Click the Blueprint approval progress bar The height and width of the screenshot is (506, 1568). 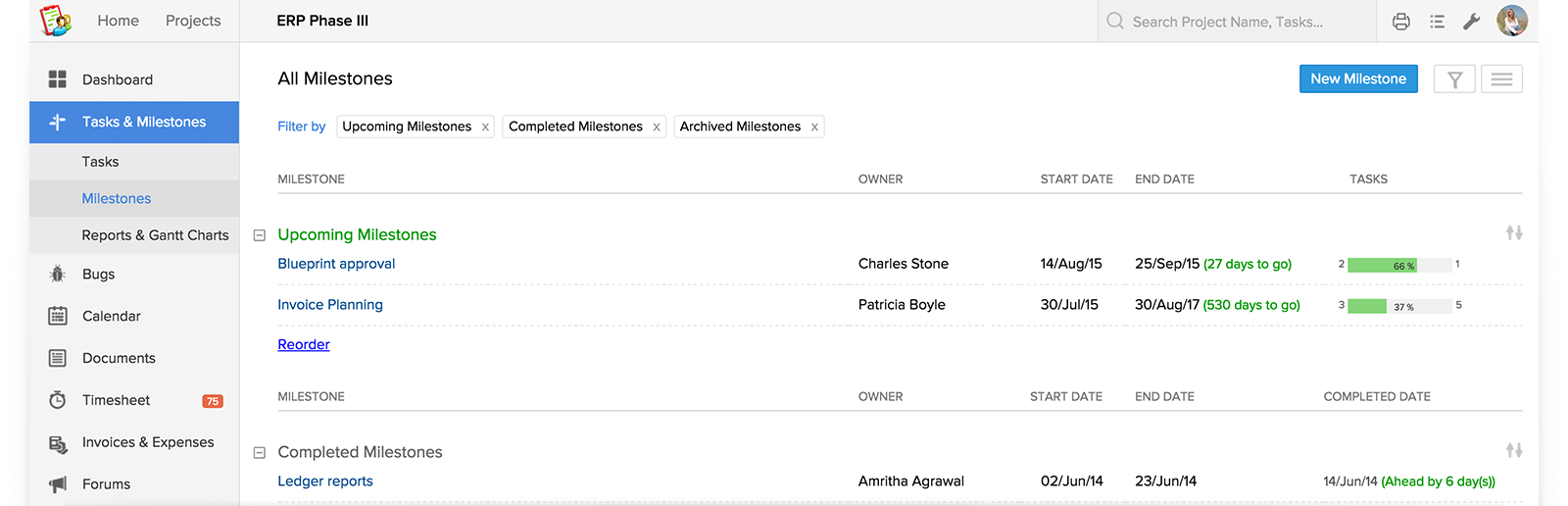point(1399,265)
